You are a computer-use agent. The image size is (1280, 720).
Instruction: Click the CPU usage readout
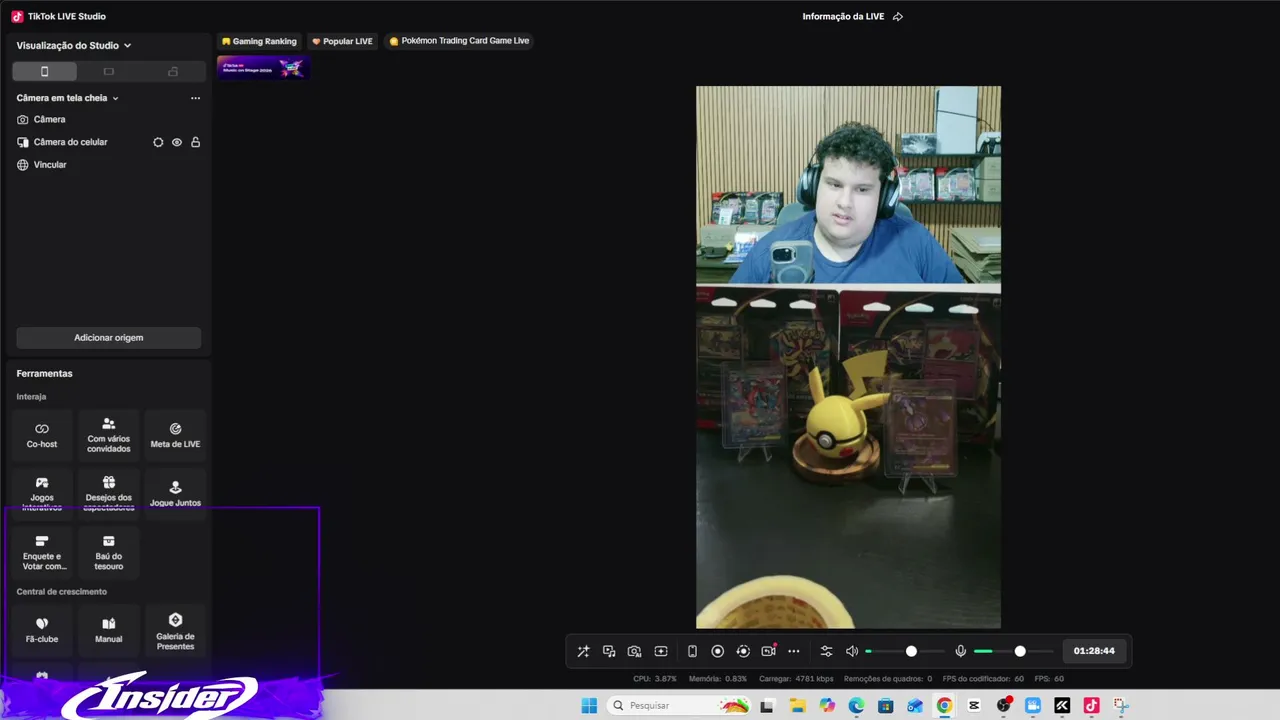click(x=655, y=679)
